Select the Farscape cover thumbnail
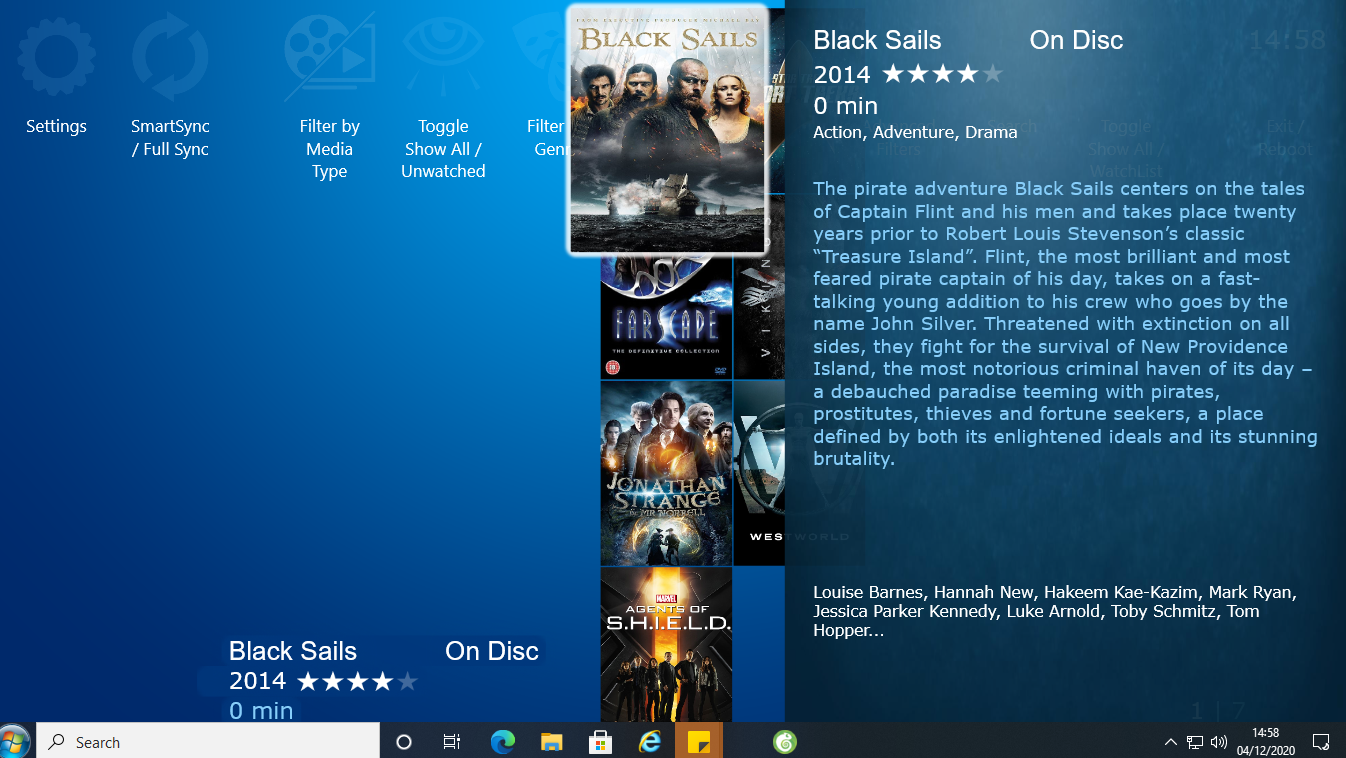 tap(666, 317)
